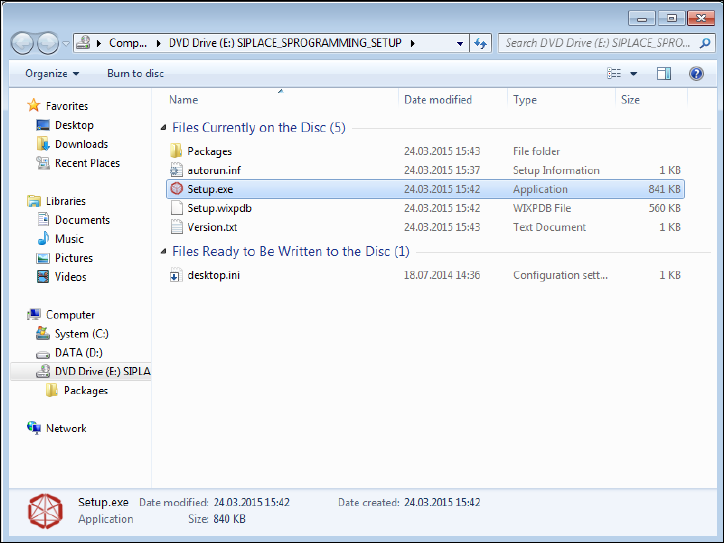Open Packages folder in navigation tree
This screenshot has width=724, height=543.
(85, 391)
